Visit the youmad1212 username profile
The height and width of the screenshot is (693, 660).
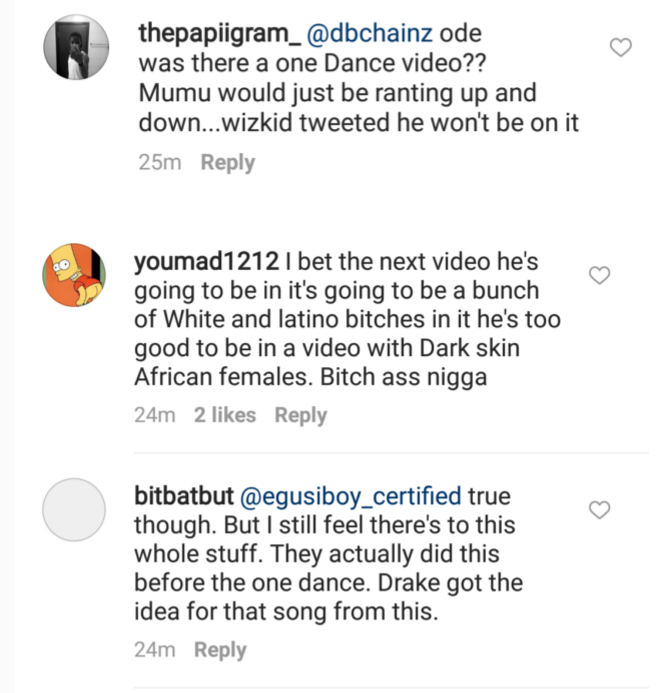205,262
